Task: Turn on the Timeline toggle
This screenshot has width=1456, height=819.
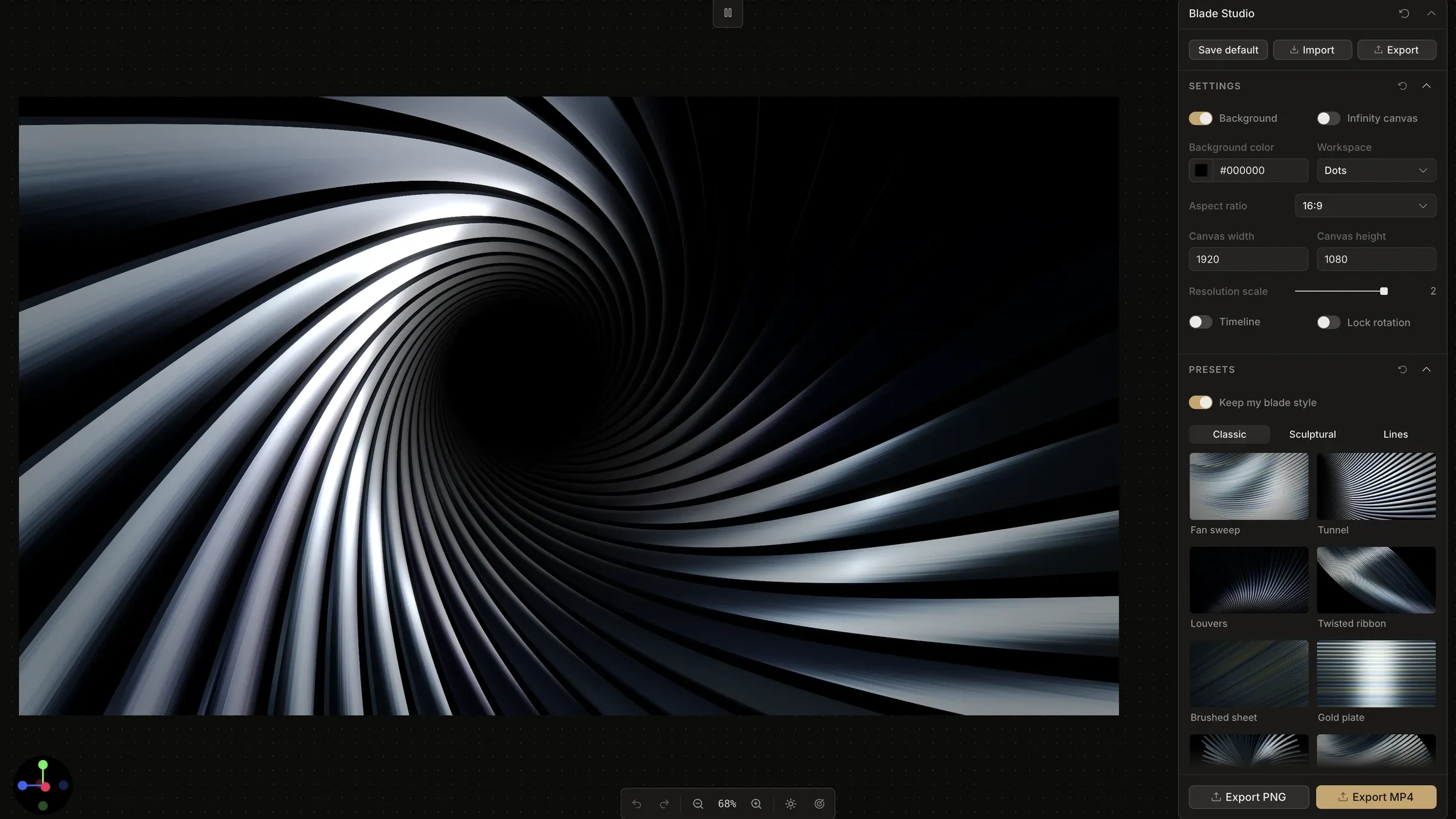Action: pyautogui.click(x=1200, y=322)
